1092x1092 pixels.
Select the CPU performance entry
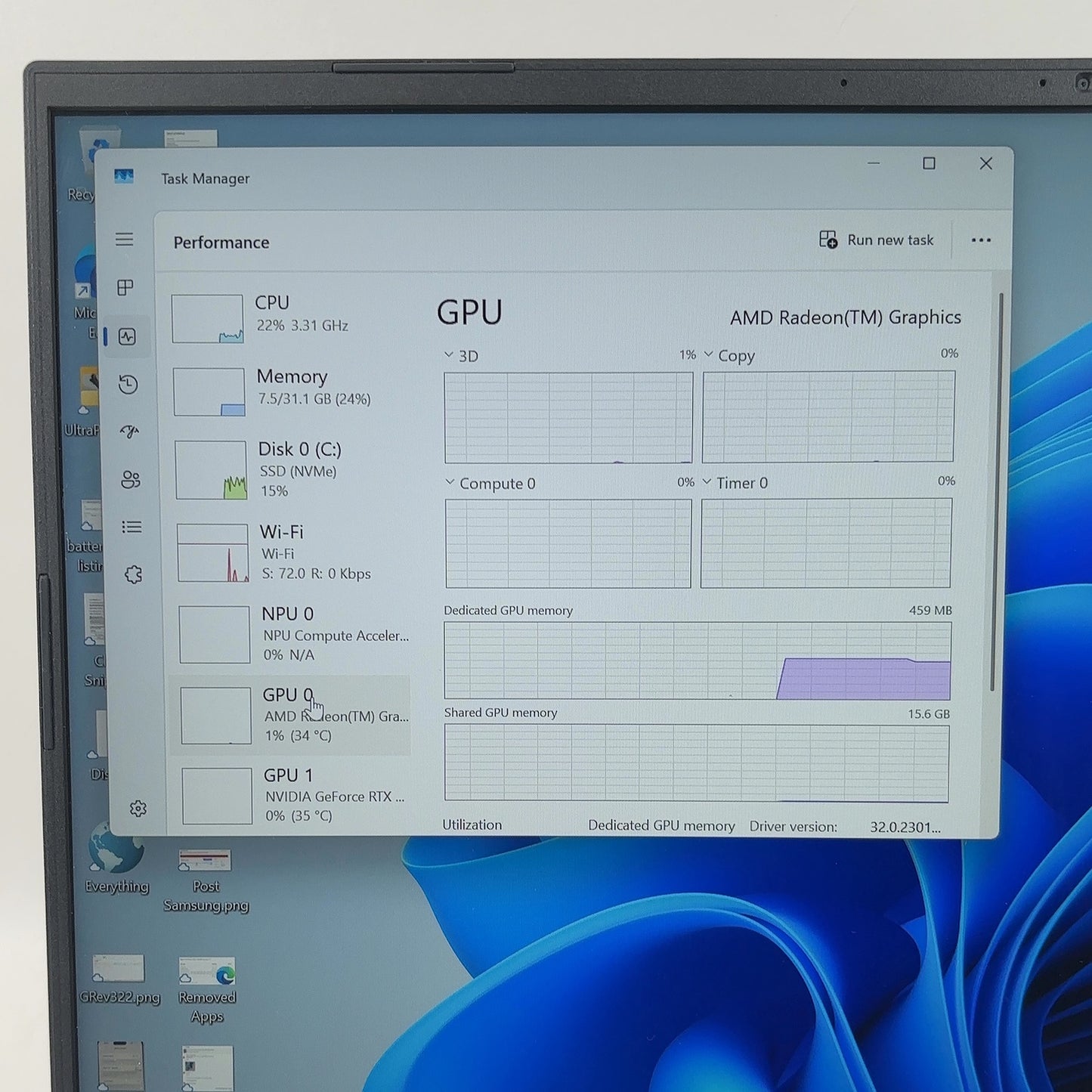[x=289, y=318]
